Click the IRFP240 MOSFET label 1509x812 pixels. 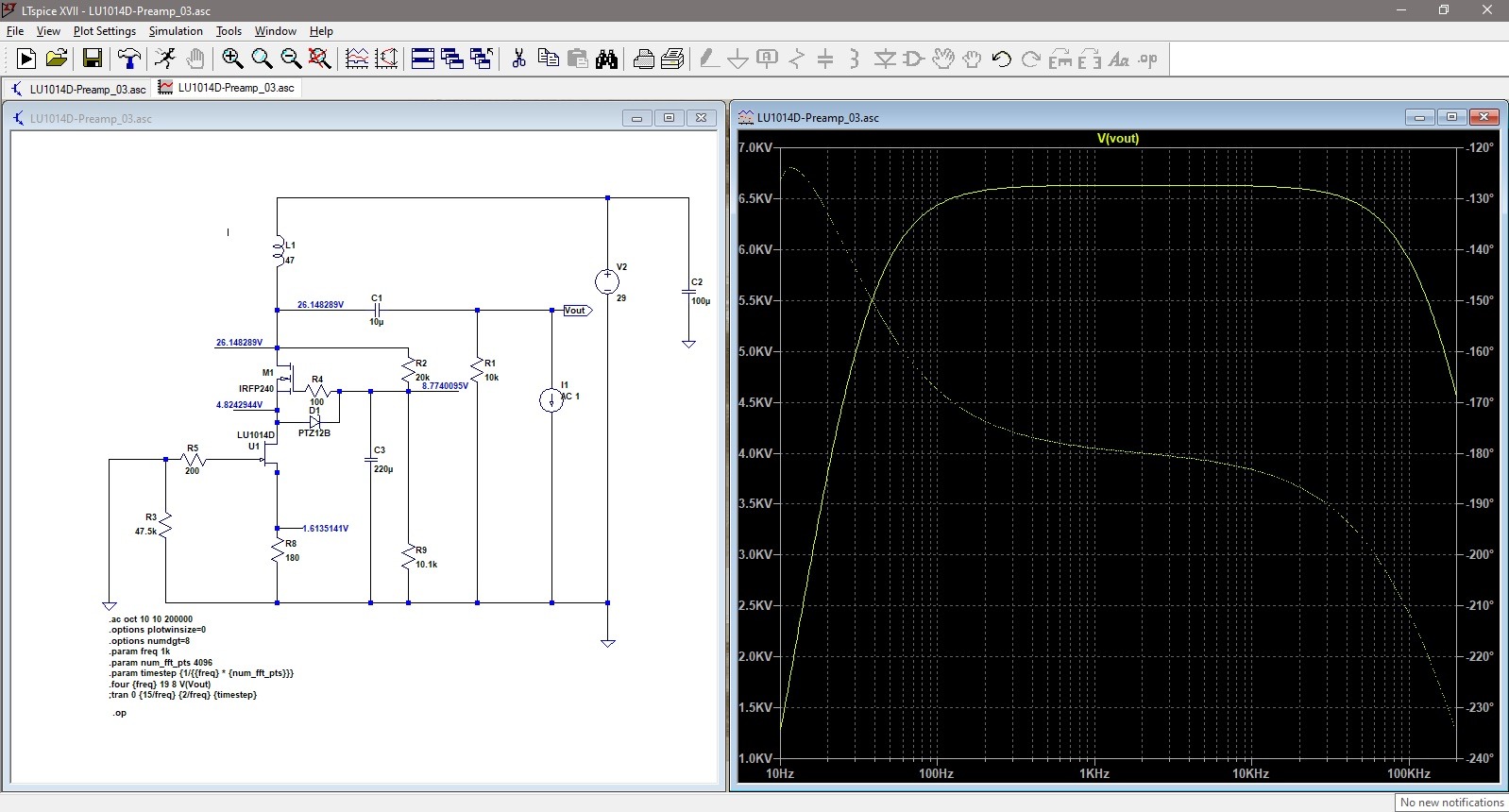pyautogui.click(x=256, y=389)
